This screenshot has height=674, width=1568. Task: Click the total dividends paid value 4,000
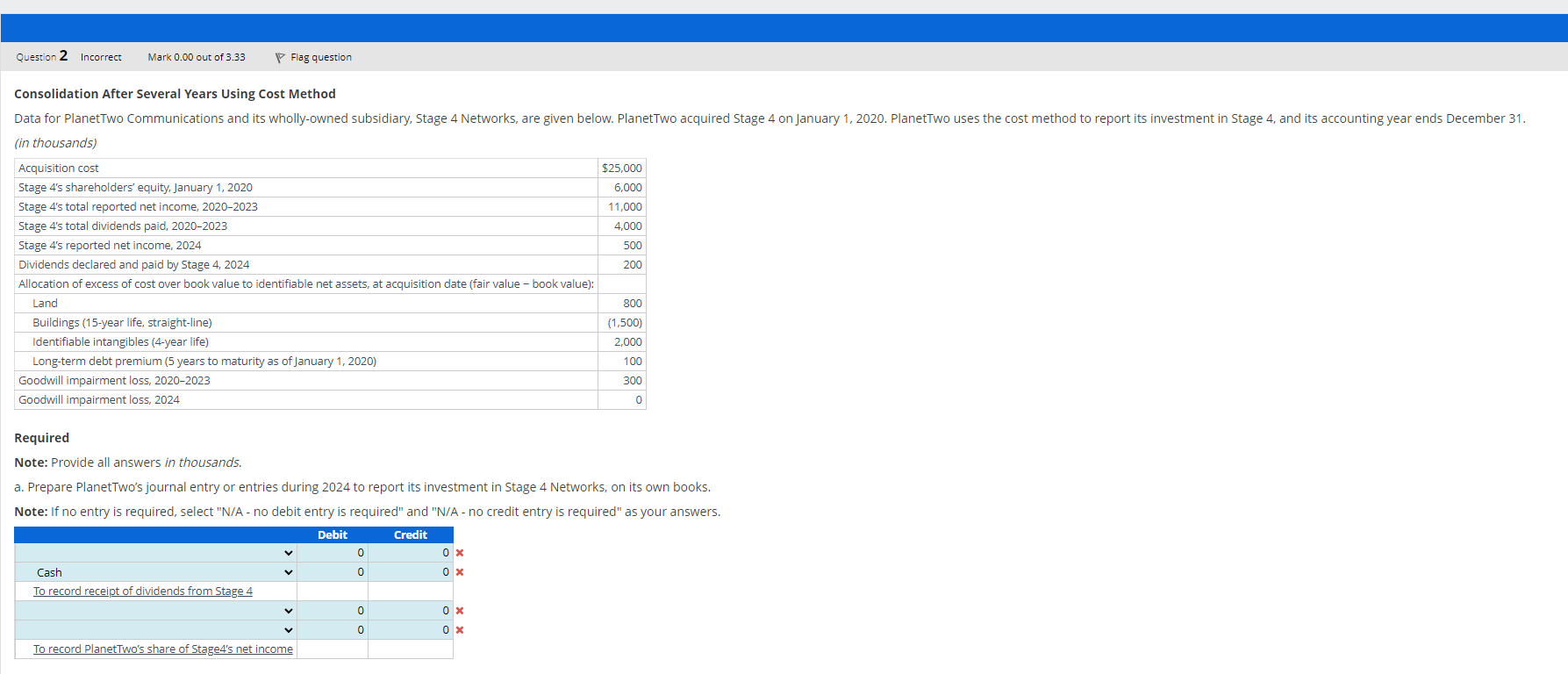pyautogui.click(x=628, y=226)
